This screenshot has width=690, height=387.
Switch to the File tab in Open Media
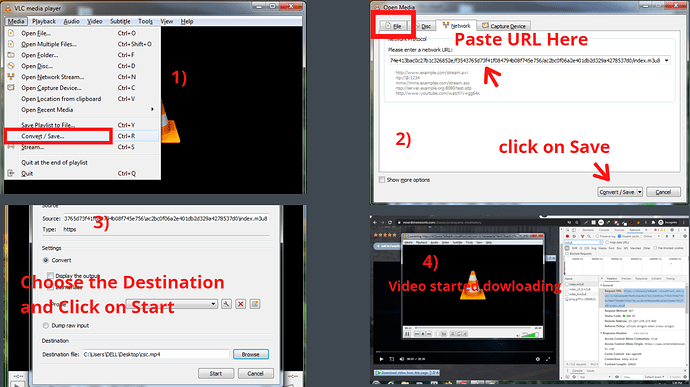pyautogui.click(x=393, y=26)
